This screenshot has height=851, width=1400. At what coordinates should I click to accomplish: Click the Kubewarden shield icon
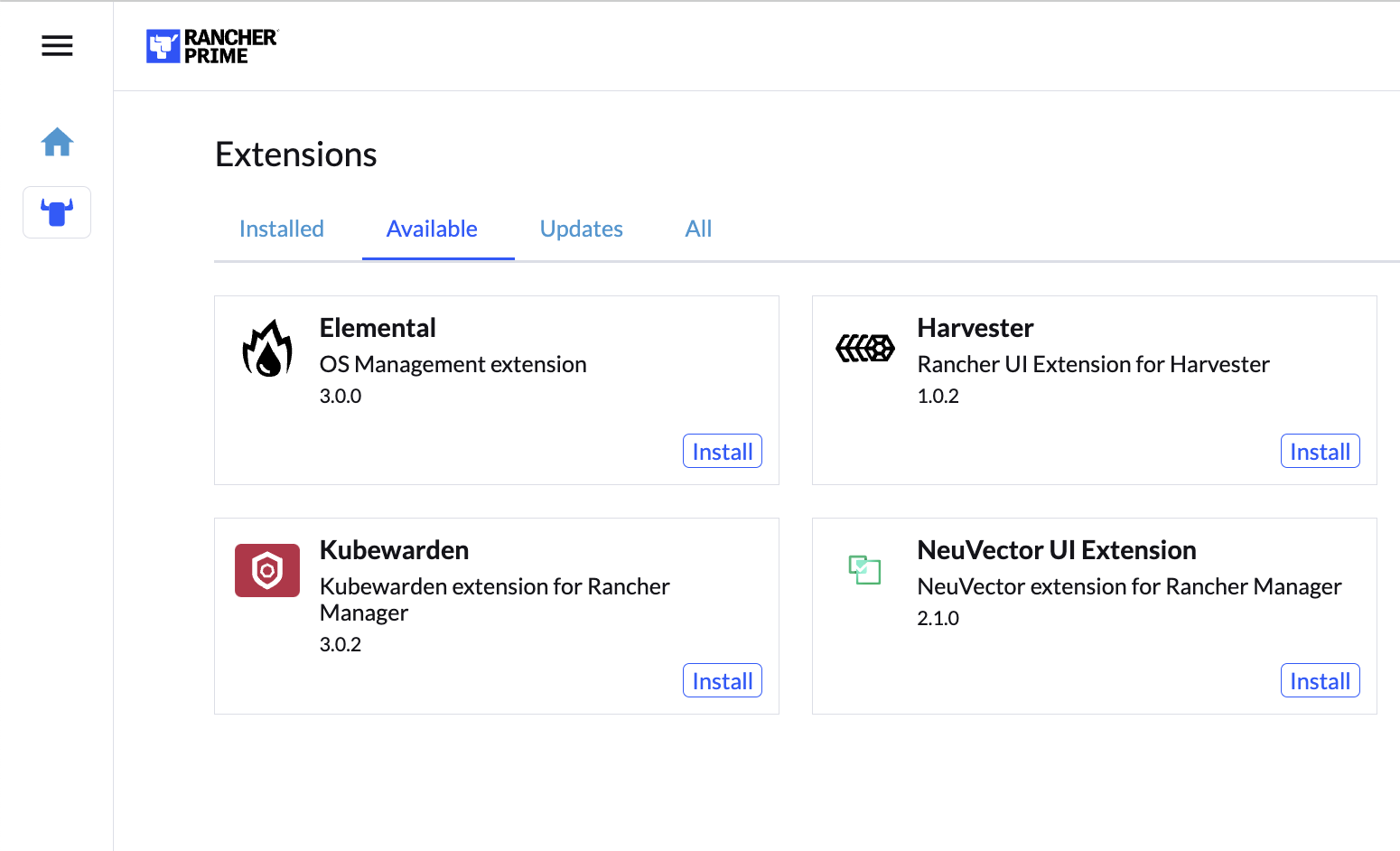tap(266, 570)
